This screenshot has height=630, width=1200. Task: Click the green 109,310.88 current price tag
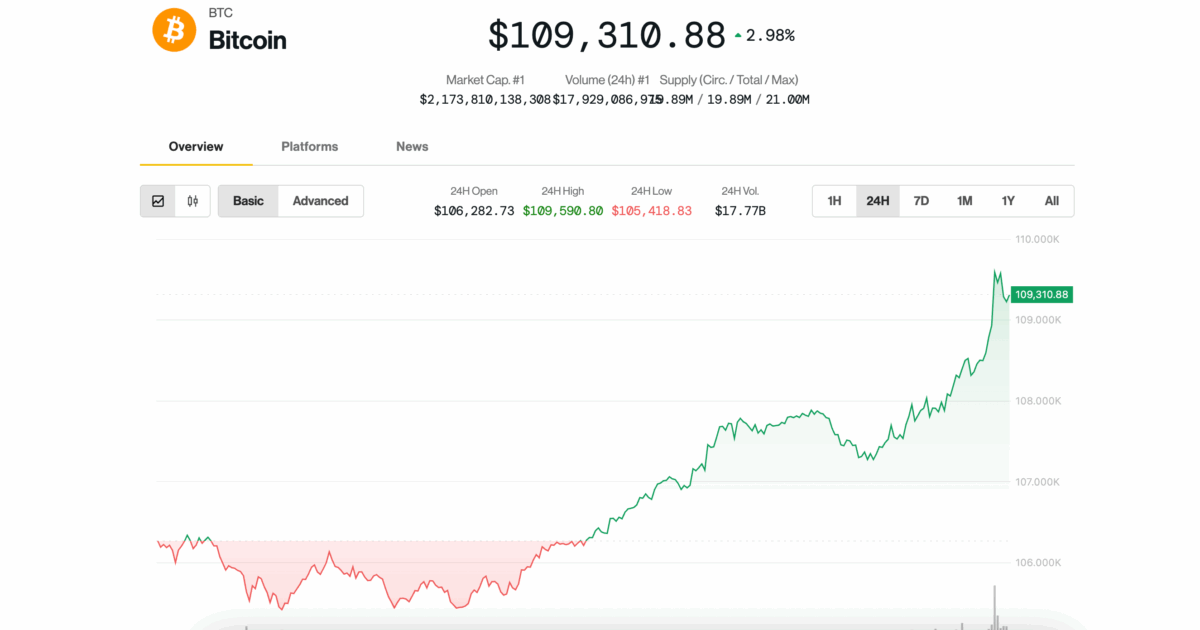[1042, 294]
